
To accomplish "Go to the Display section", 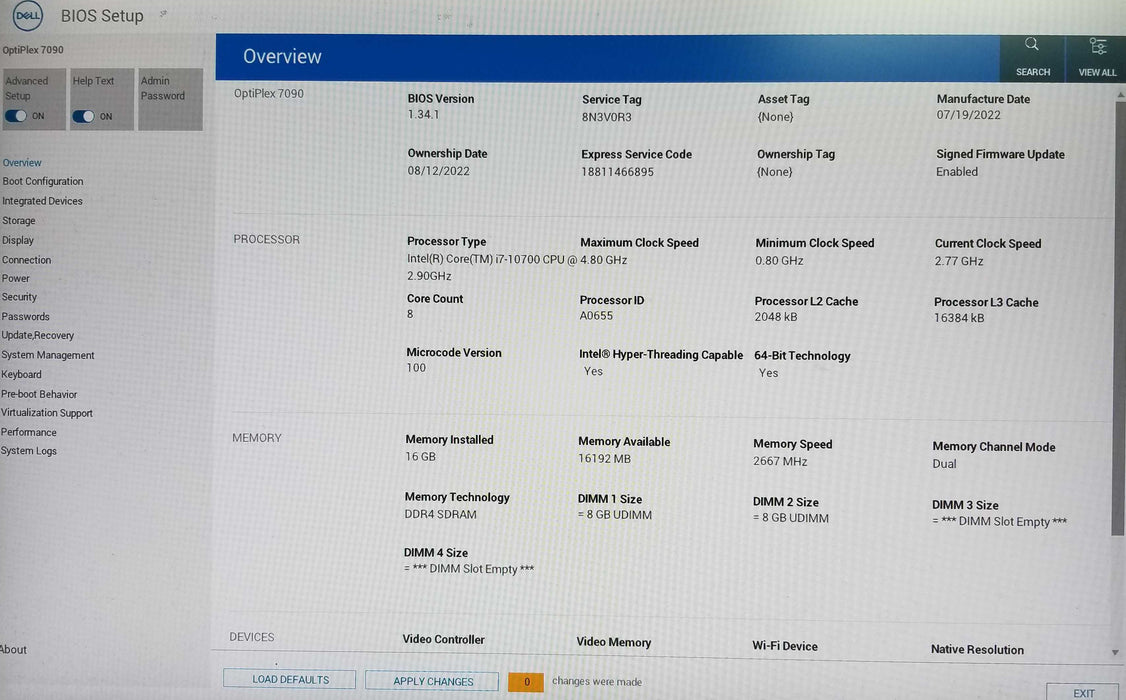I will (18, 240).
